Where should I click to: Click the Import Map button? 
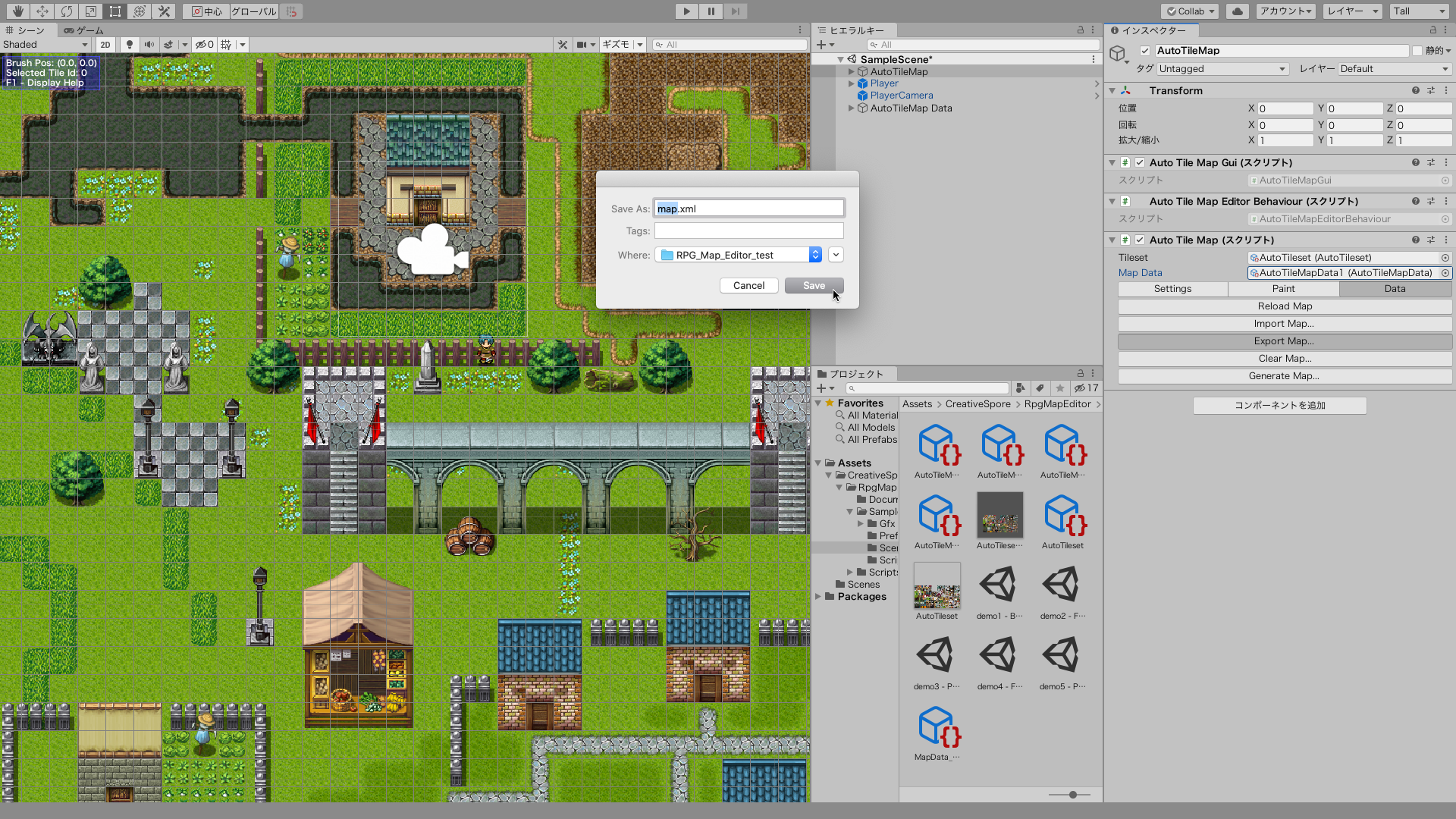coord(1285,324)
